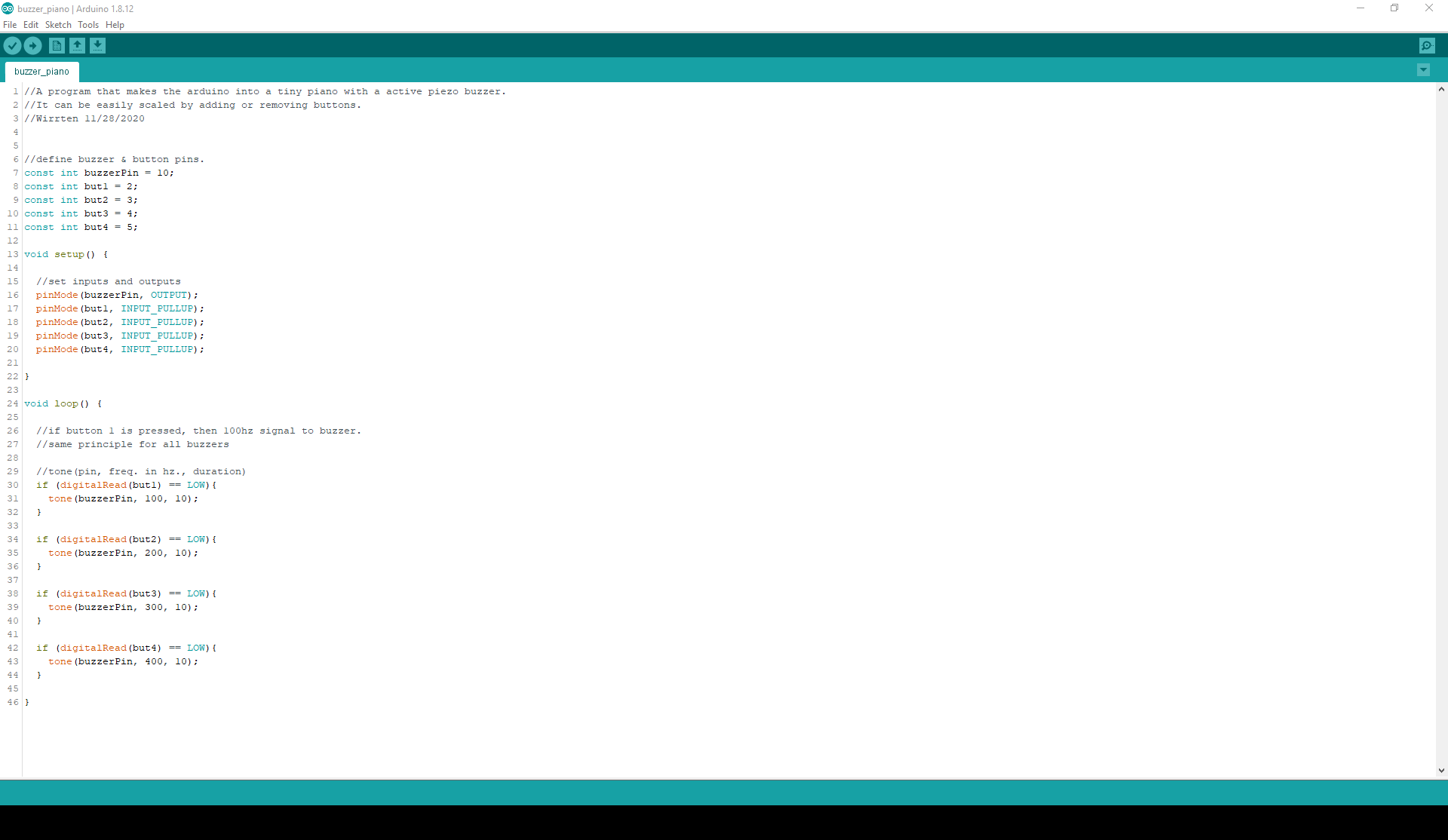Select the buzzer_piano tab
1448x840 pixels.
click(x=41, y=72)
